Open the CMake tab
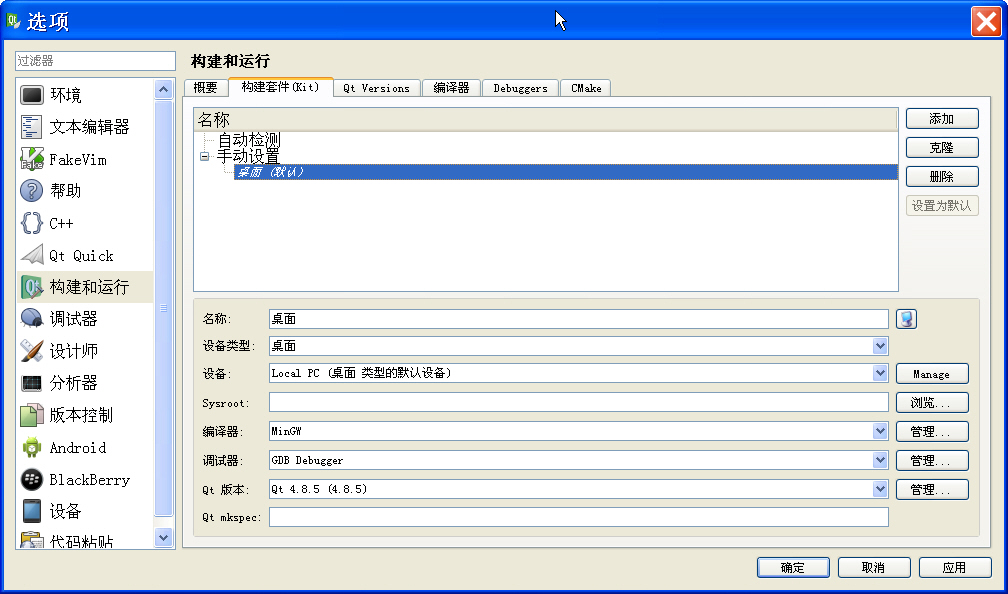This screenshot has width=1008, height=594. click(x=586, y=88)
